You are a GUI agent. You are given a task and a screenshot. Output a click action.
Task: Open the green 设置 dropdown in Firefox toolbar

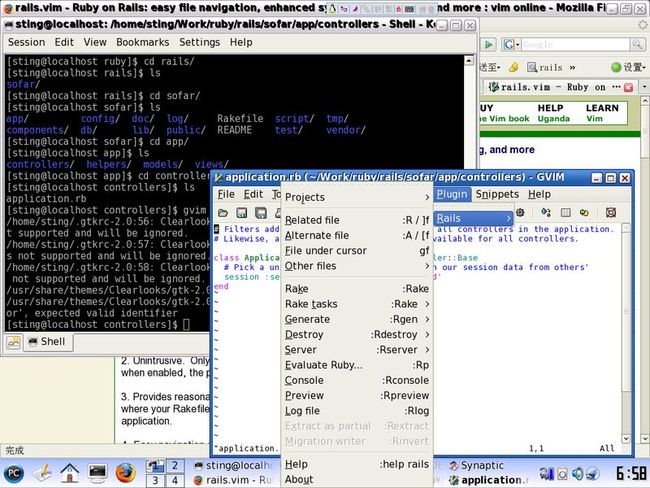click(x=628, y=67)
